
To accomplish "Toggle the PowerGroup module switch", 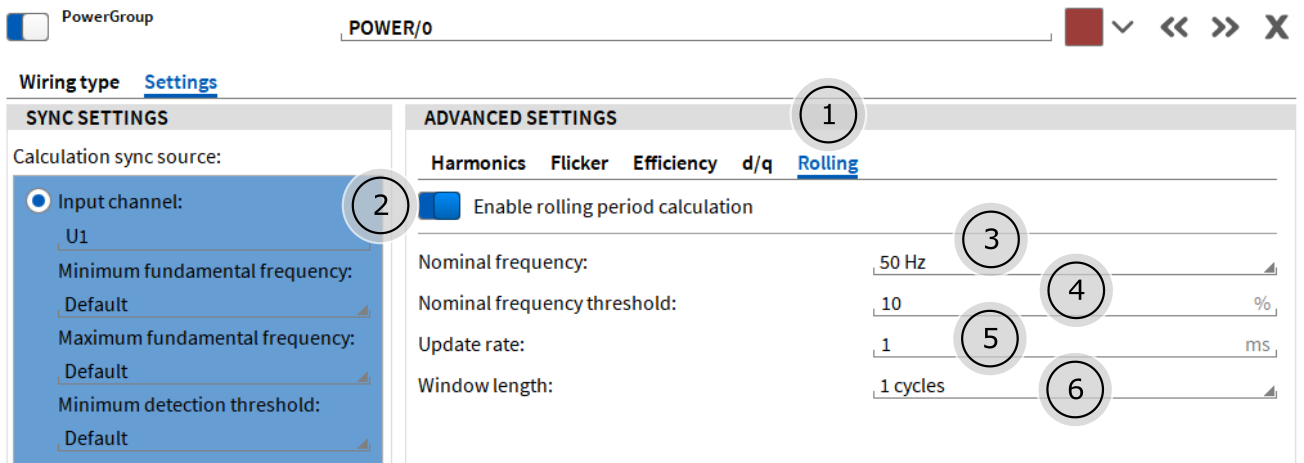I will click(27, 27).
